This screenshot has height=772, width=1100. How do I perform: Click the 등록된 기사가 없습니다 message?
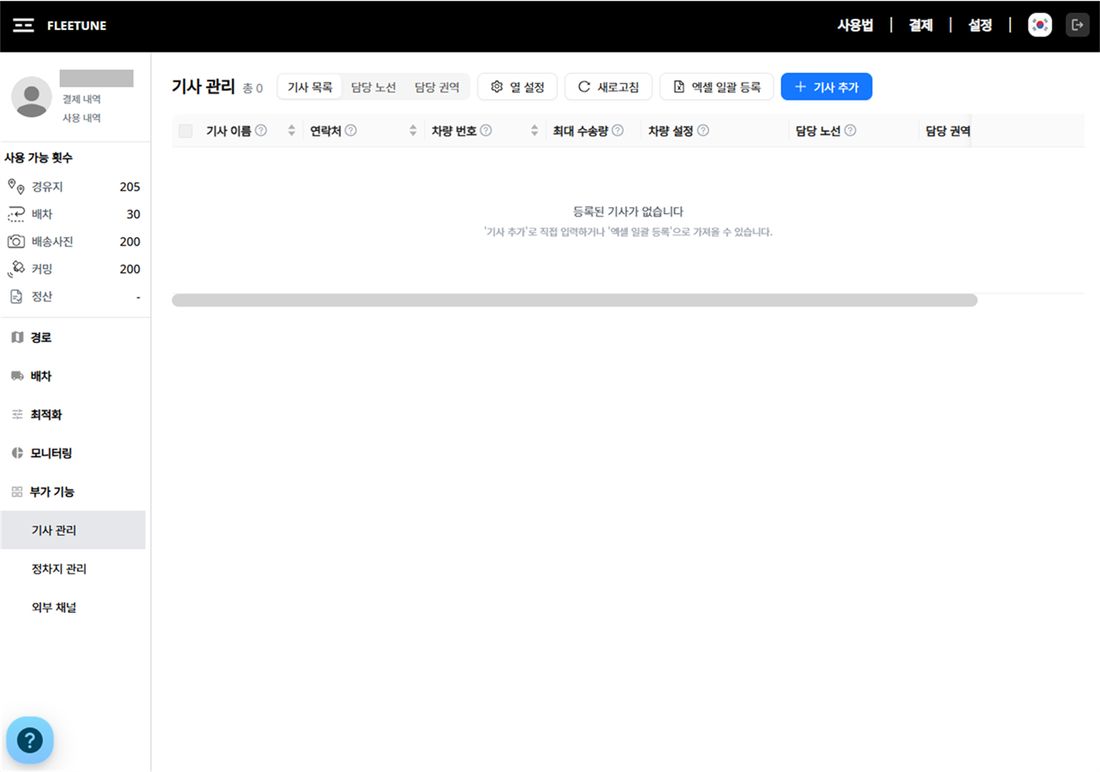(628, 211)
